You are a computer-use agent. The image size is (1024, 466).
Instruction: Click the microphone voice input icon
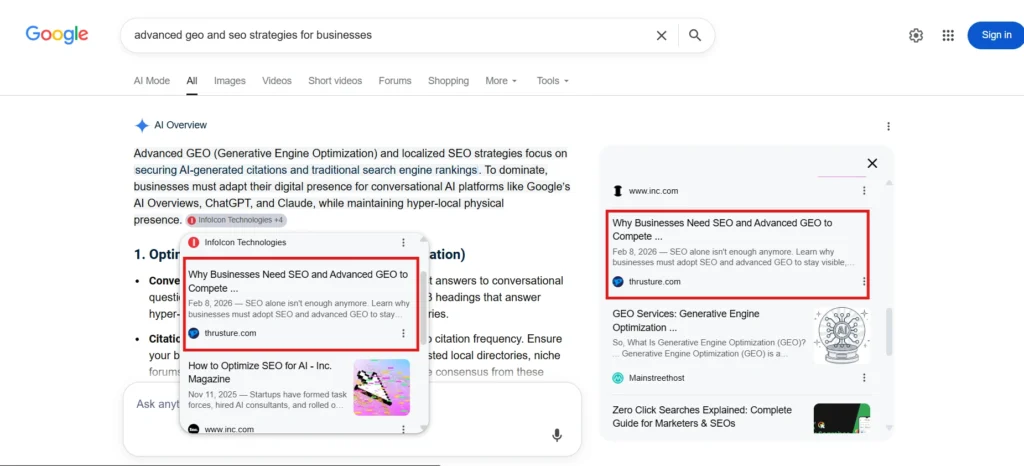556,435
